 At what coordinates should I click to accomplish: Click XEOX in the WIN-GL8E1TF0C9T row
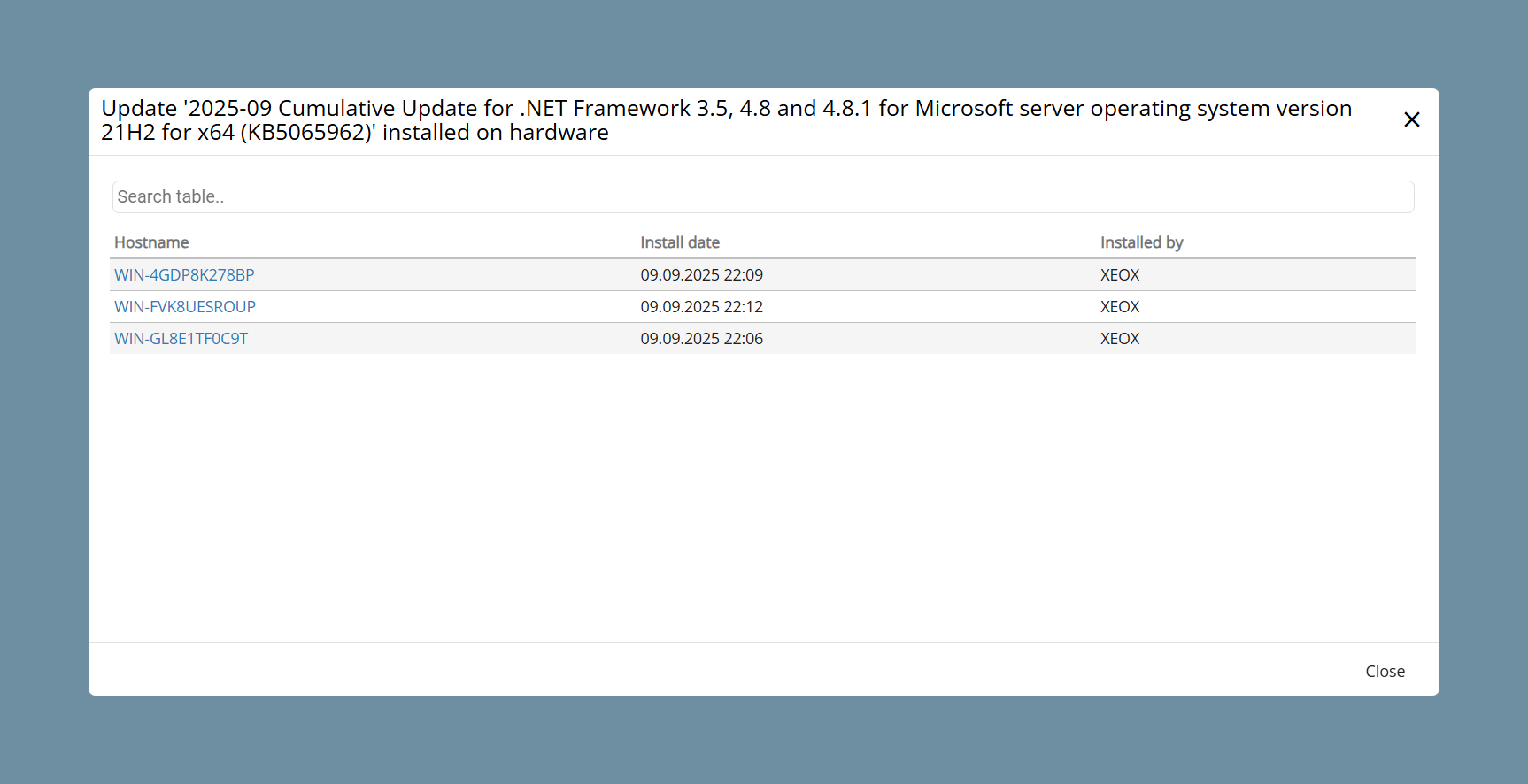click(1120, 339)
